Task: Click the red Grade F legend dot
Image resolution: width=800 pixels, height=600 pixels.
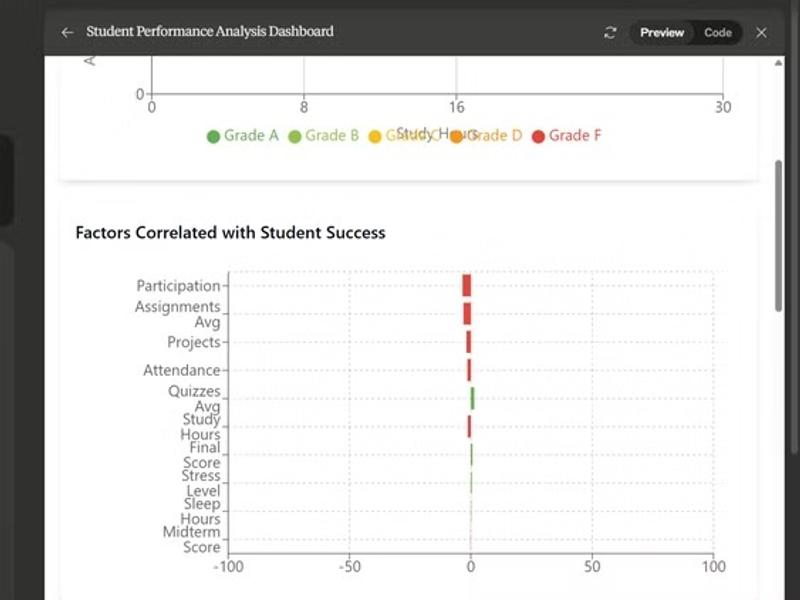Action: tap(538, 136)
